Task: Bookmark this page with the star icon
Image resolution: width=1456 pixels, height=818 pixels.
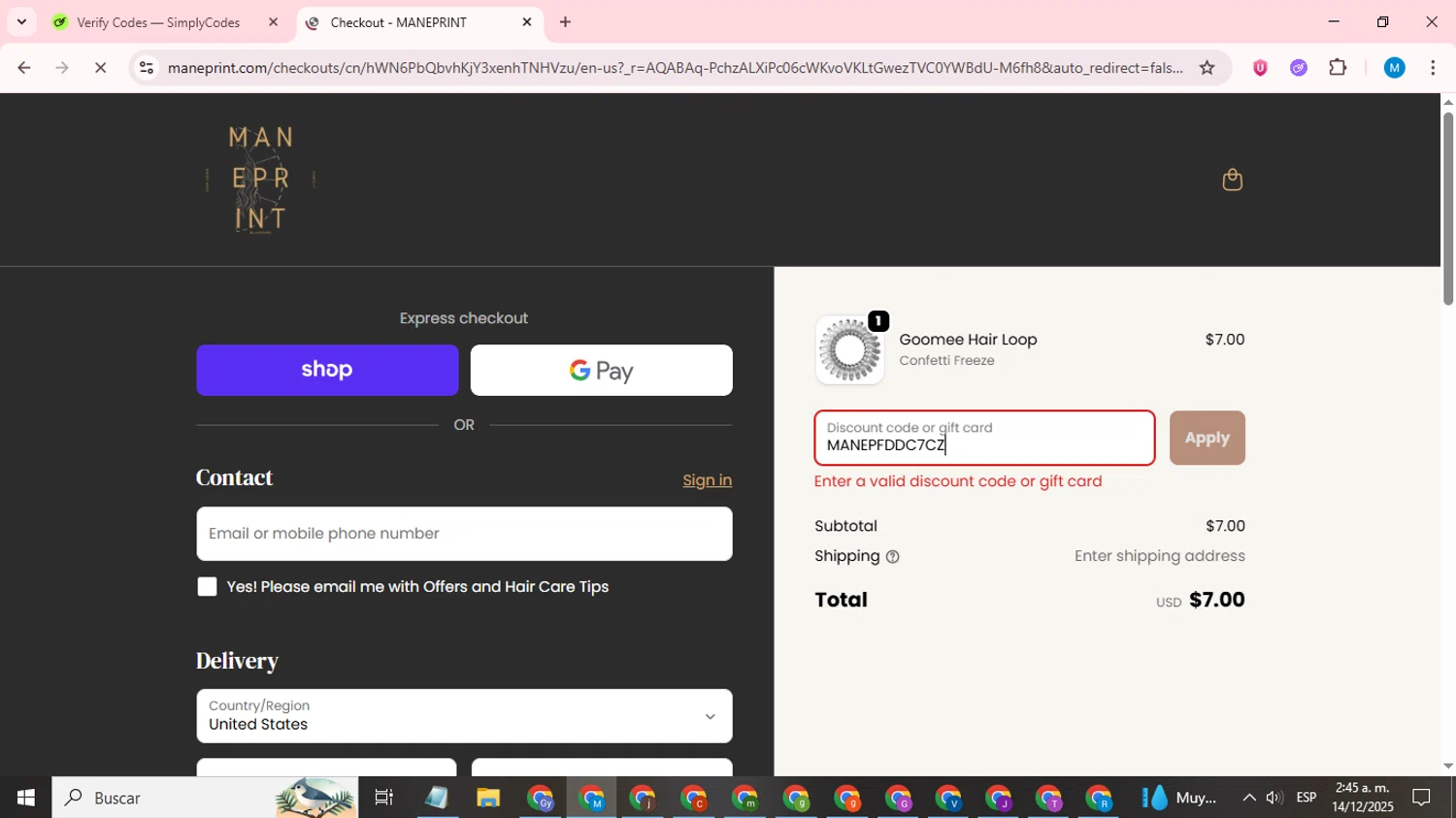Action: [x=1207, y=68]
